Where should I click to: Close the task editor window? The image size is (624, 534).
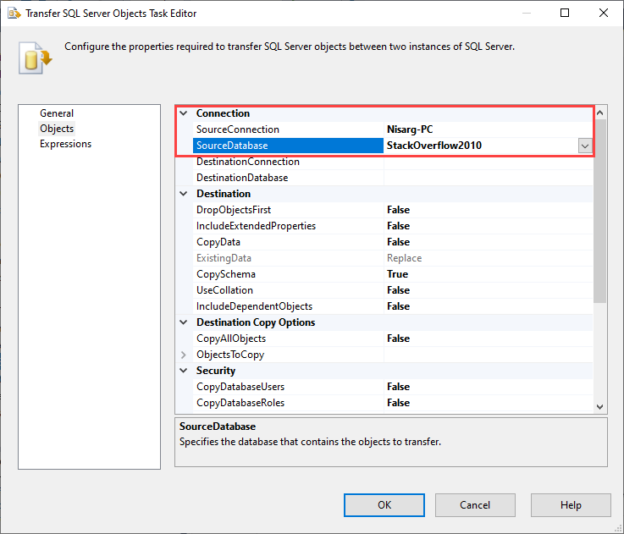click(603, 13)
